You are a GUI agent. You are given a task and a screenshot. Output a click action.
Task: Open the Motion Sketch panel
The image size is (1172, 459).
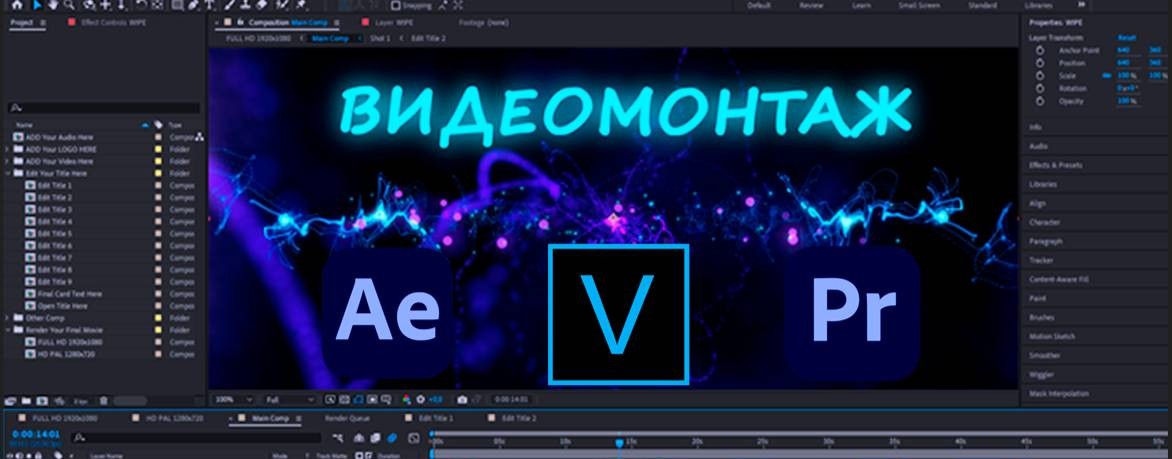(1052, 336)
